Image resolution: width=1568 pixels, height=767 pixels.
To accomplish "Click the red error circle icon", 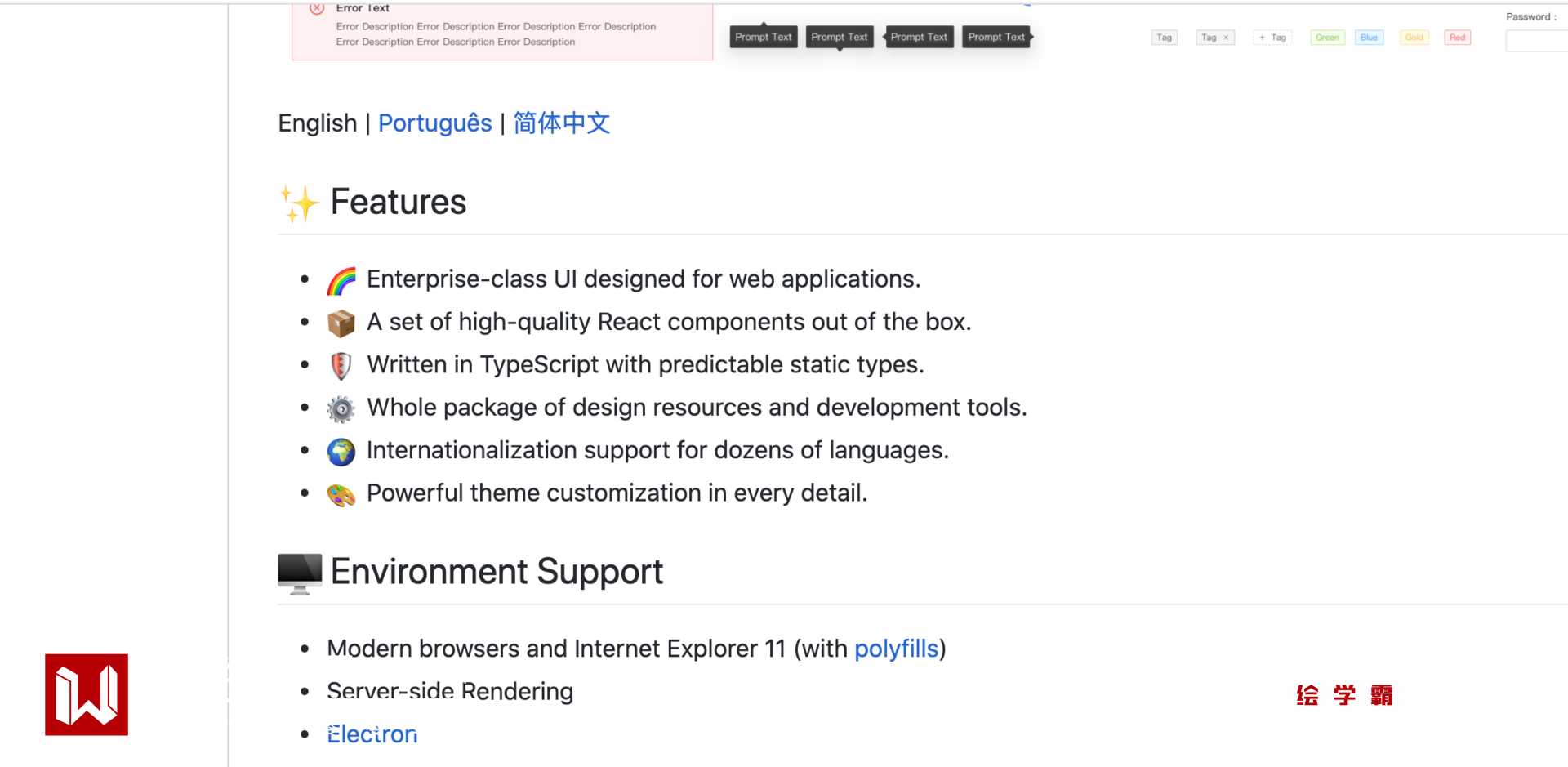I will coord(317,9).
